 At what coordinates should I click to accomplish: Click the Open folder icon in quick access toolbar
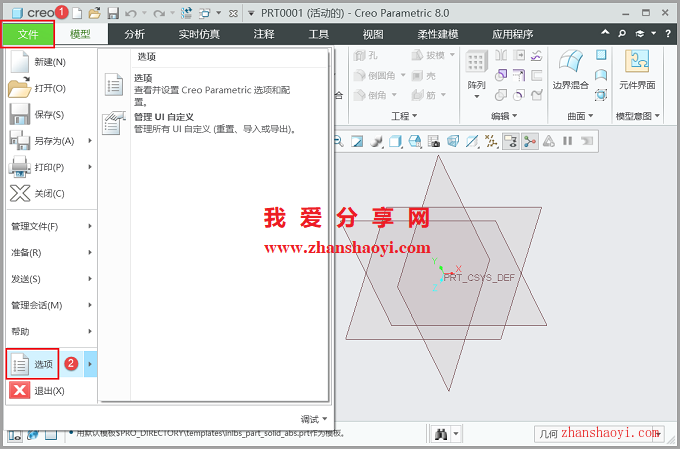coord(94,13)
